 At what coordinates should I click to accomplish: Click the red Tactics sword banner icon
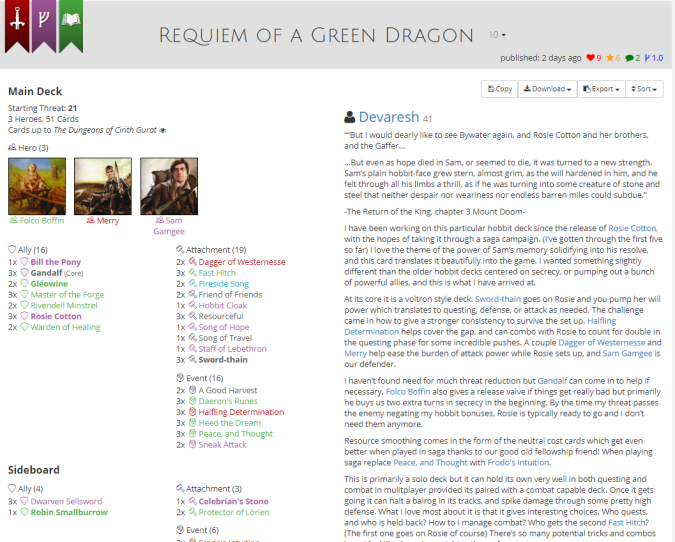pyautogui.click(x=17, y=25)
